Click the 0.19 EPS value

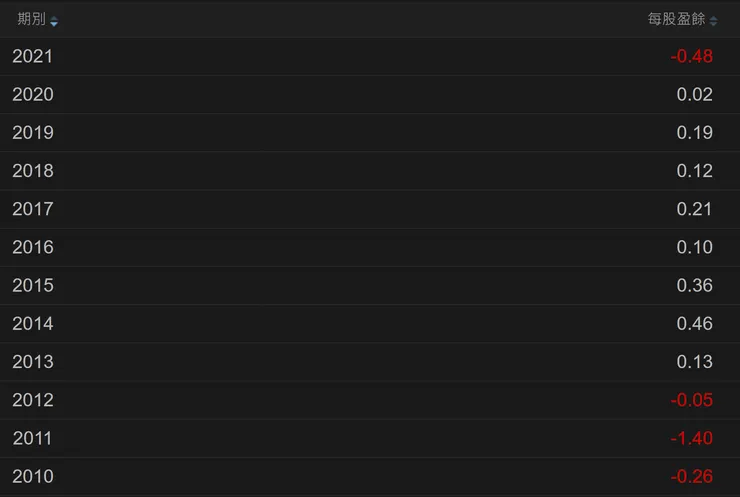695,133
